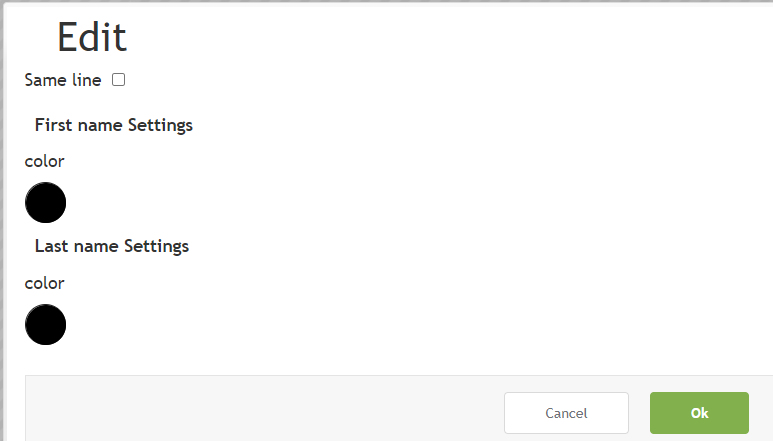Click the Cancel button

point(566,413)
